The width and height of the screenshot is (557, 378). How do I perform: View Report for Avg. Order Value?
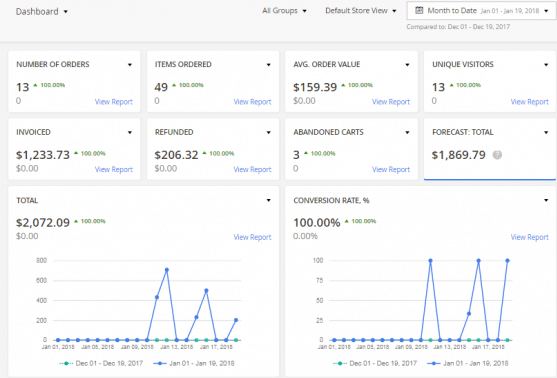391,102
